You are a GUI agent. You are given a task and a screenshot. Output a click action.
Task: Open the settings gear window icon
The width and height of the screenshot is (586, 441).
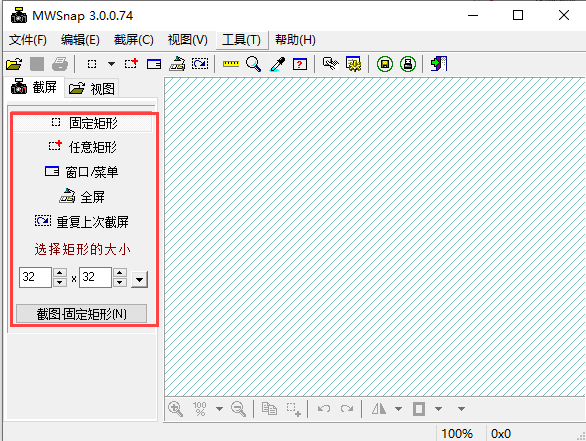click(x=354, y=64)
